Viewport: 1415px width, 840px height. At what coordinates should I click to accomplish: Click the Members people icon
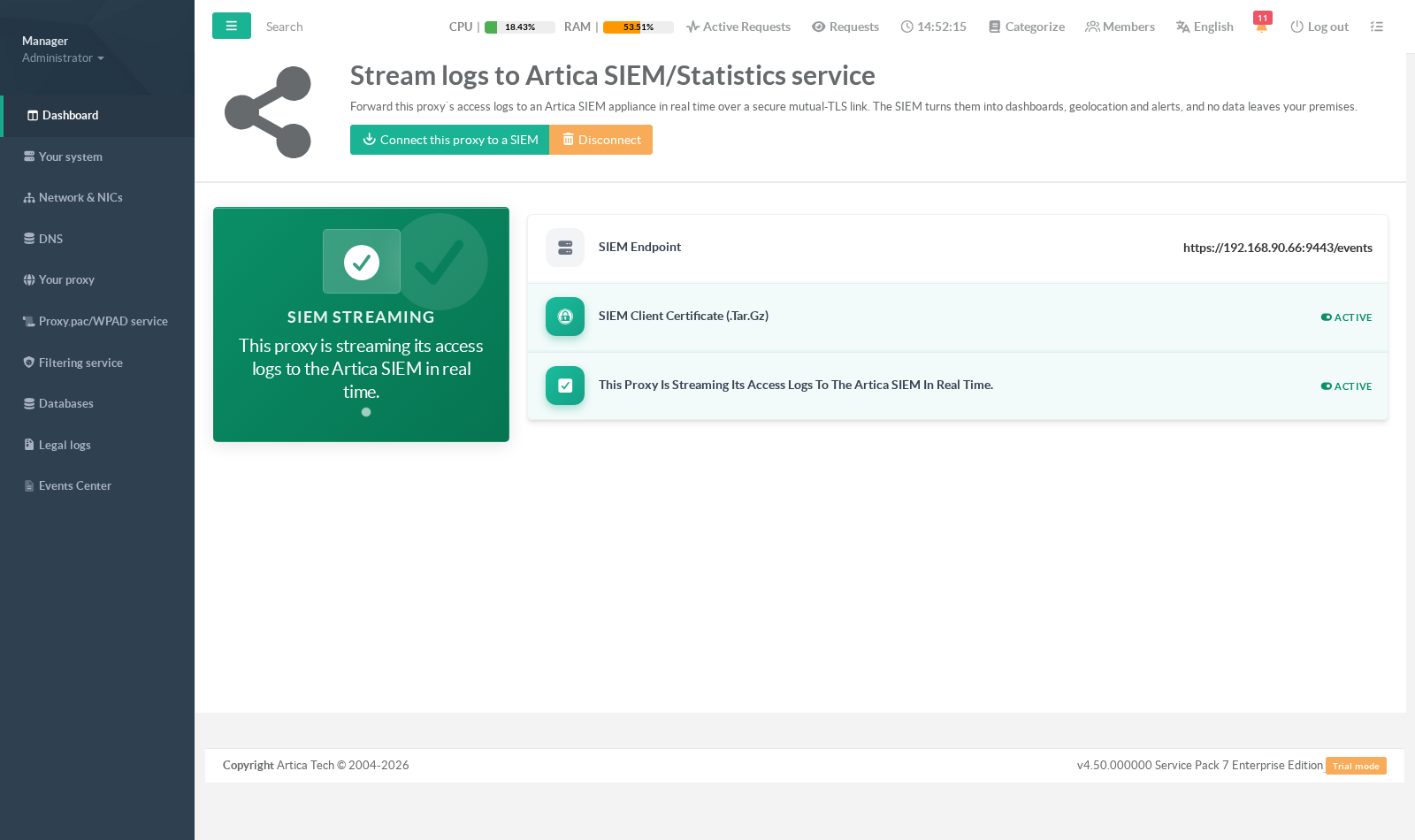tap(1092, 27)
